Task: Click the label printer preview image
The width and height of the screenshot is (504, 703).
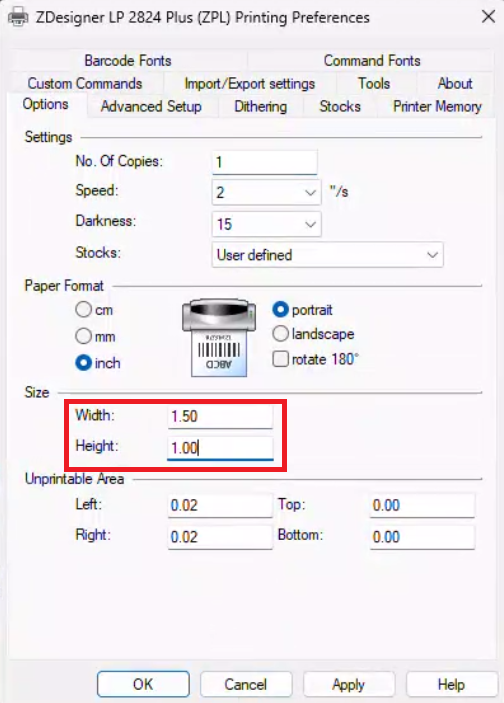Action: coord(219,338)
